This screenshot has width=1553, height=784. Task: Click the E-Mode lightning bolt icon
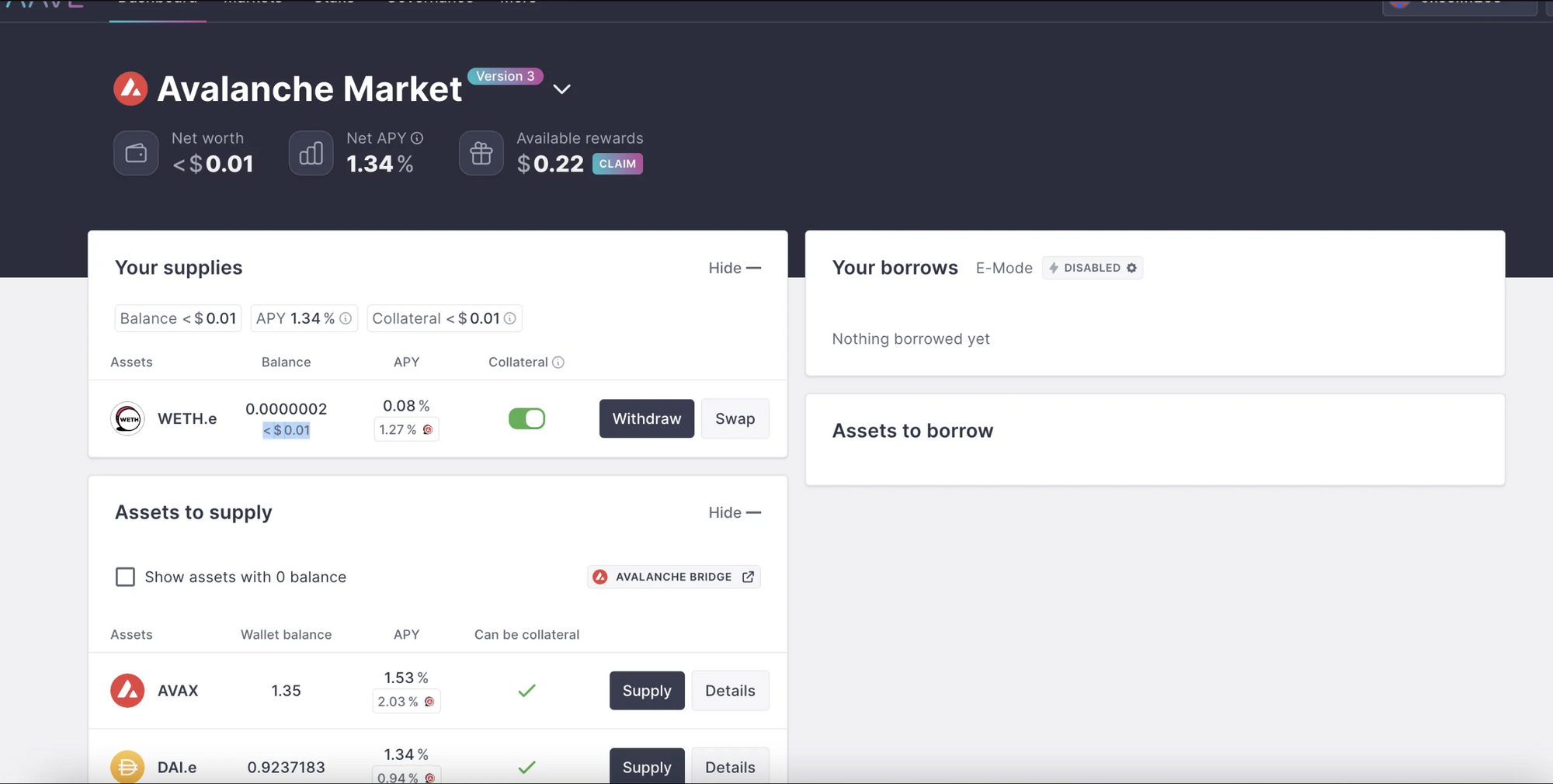click(x=1054, y=268)
